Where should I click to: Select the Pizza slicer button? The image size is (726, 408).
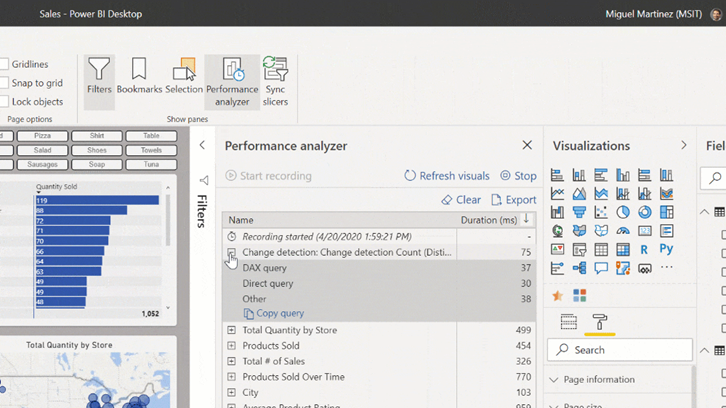click(42, 136)
